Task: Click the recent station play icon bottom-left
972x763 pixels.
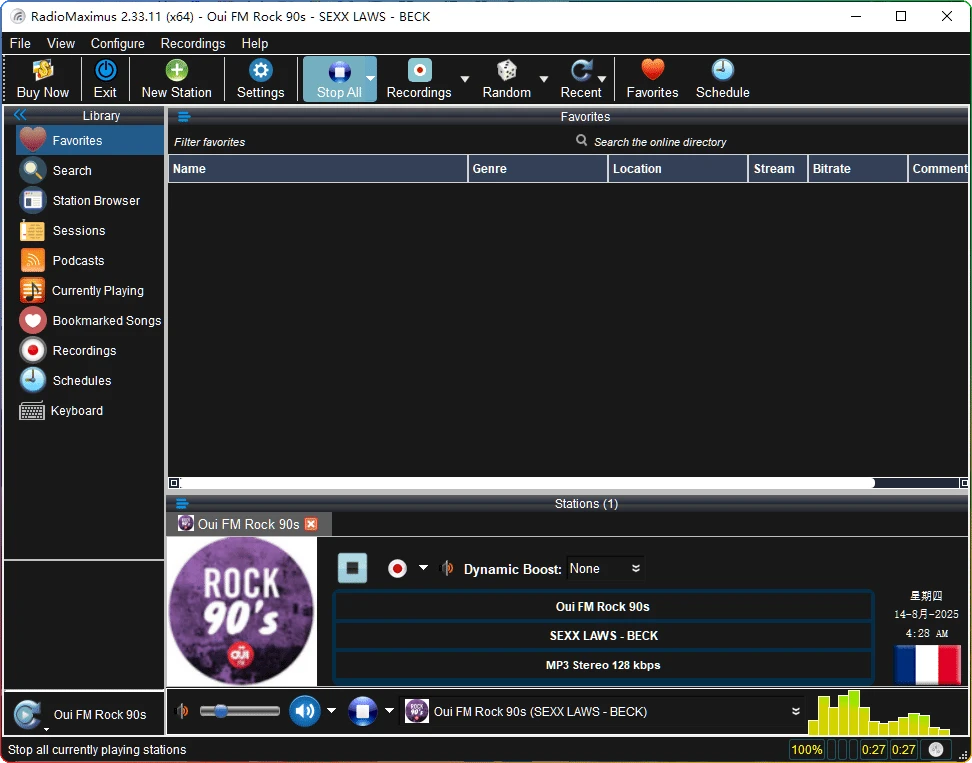Action: [27, 714]
